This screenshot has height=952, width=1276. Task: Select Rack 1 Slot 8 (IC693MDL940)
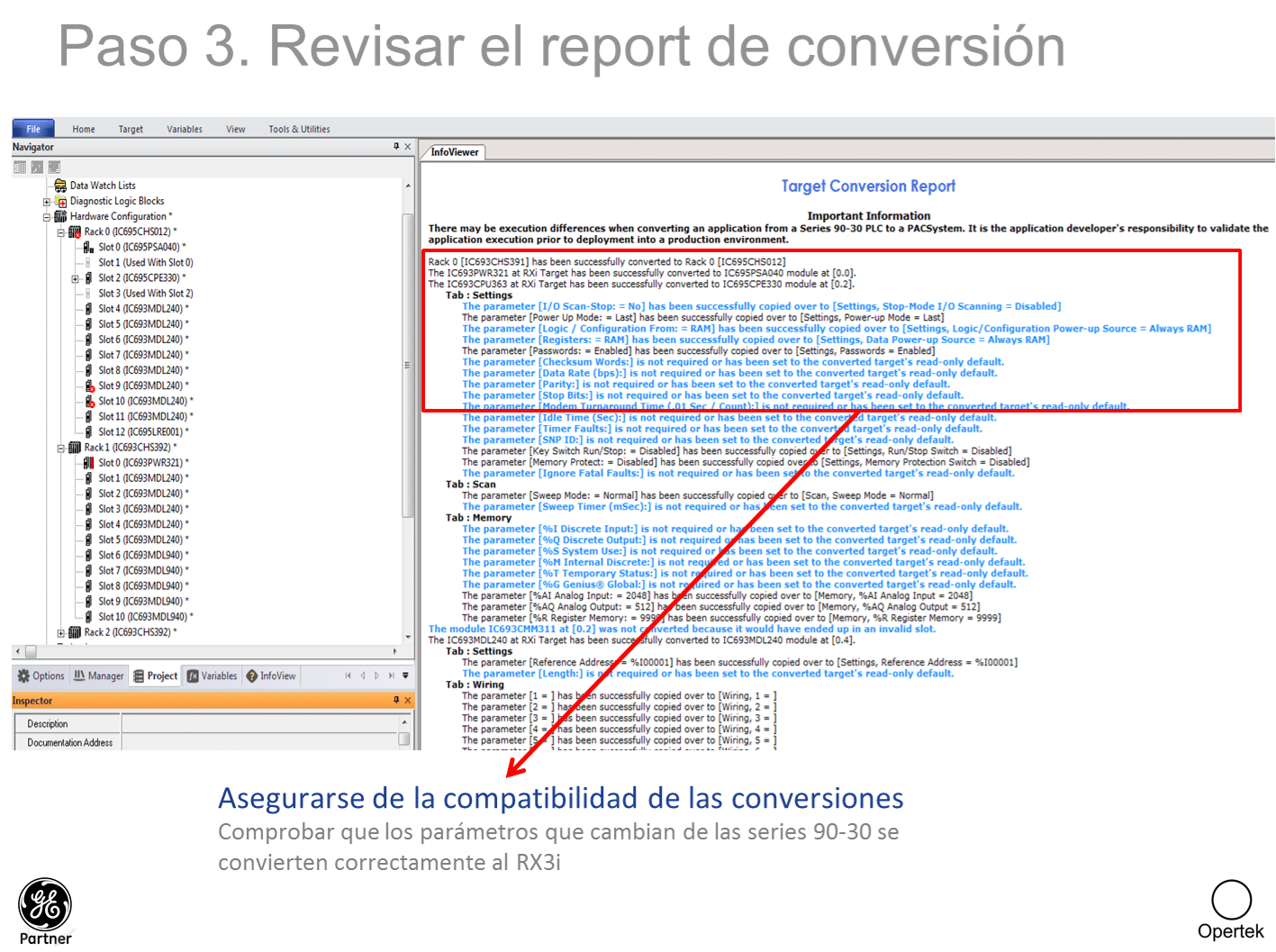(x=143, y=585)
